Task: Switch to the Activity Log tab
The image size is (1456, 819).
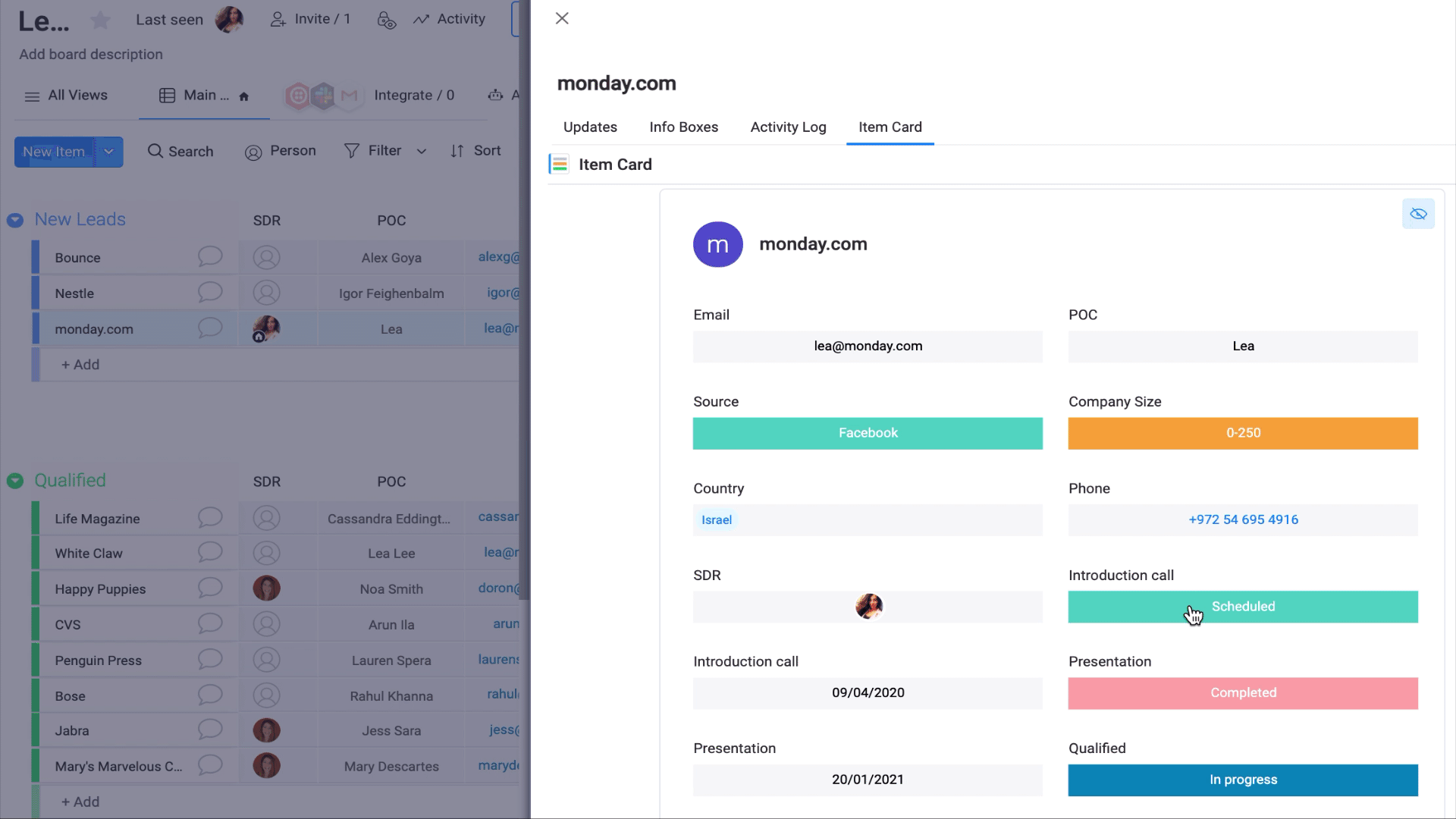Action: click(x=788, y=127)
